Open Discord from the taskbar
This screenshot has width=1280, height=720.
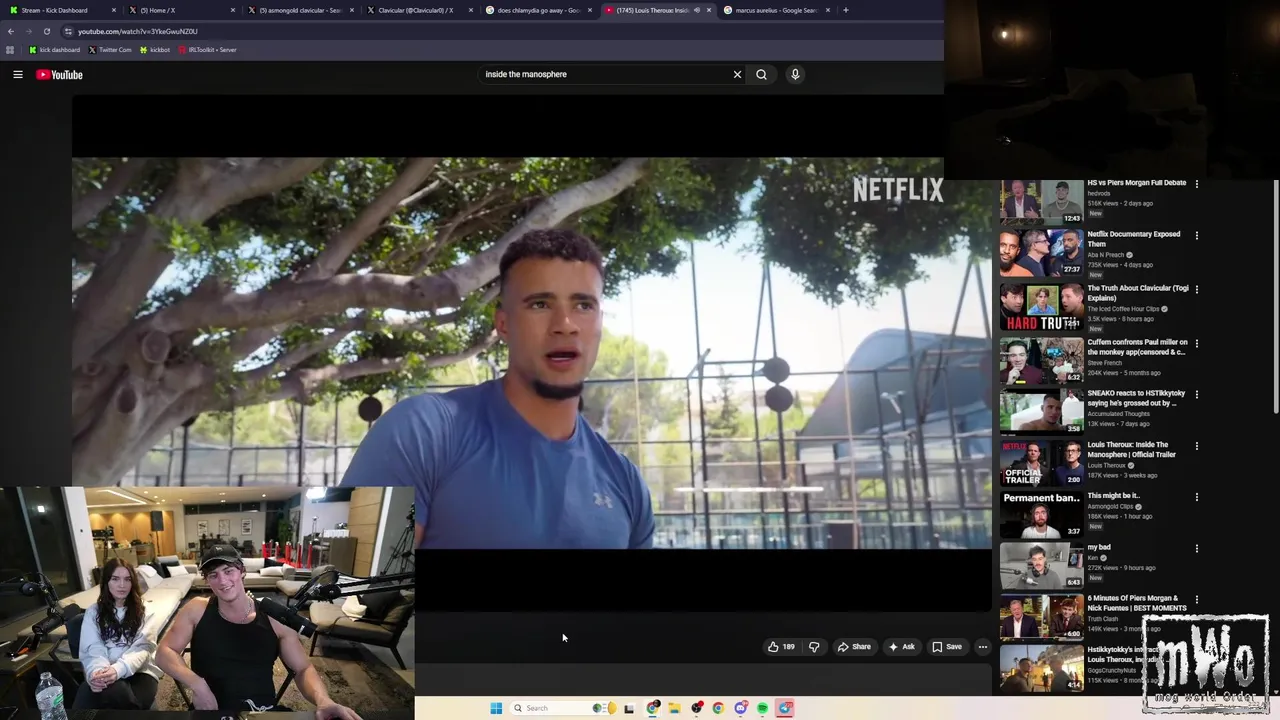click(x=741, y=708)
